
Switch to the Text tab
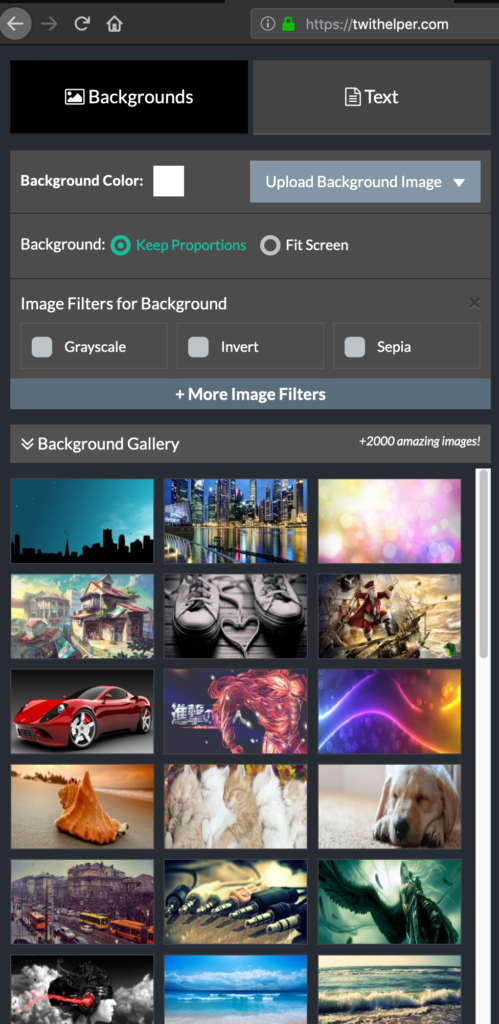372,97
